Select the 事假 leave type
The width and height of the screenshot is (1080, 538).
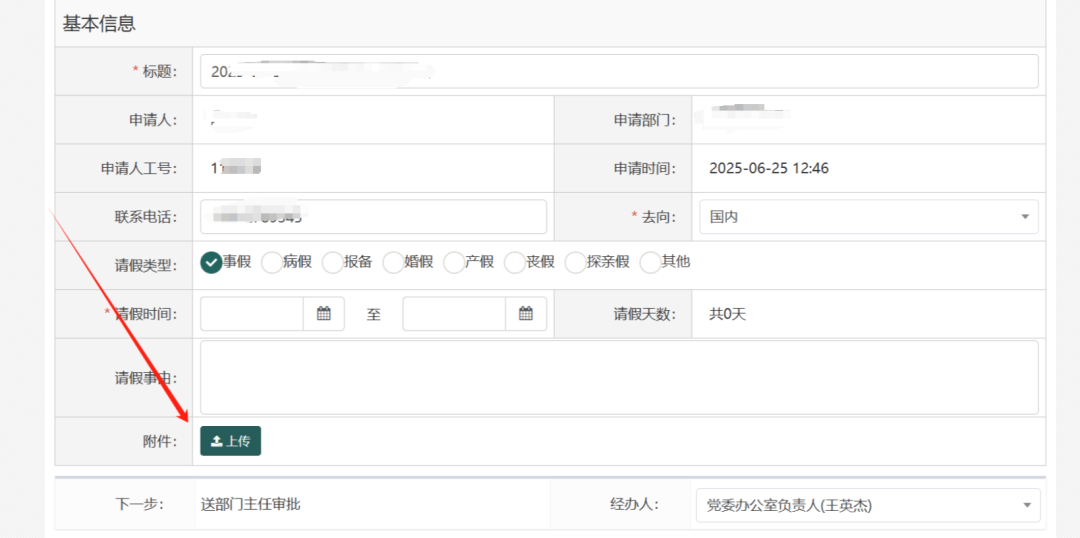(x=211, y=262)
